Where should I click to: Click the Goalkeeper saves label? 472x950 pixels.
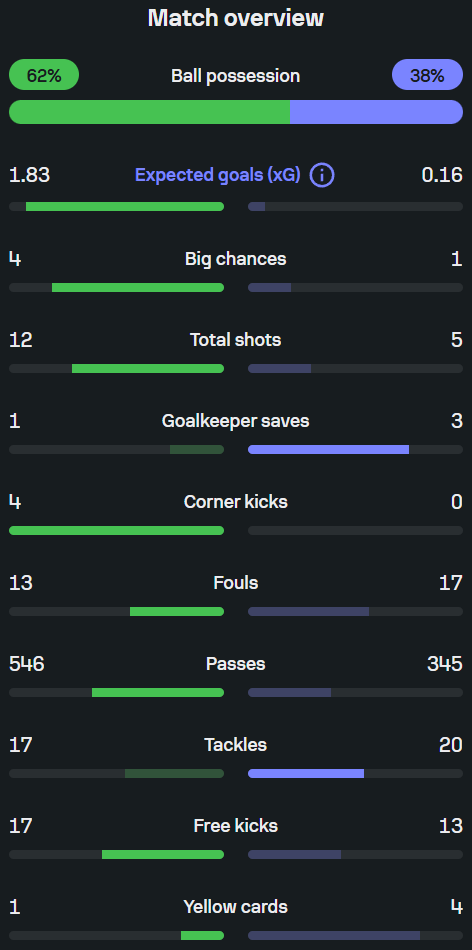pyautogui.click(x=236, y=420)
